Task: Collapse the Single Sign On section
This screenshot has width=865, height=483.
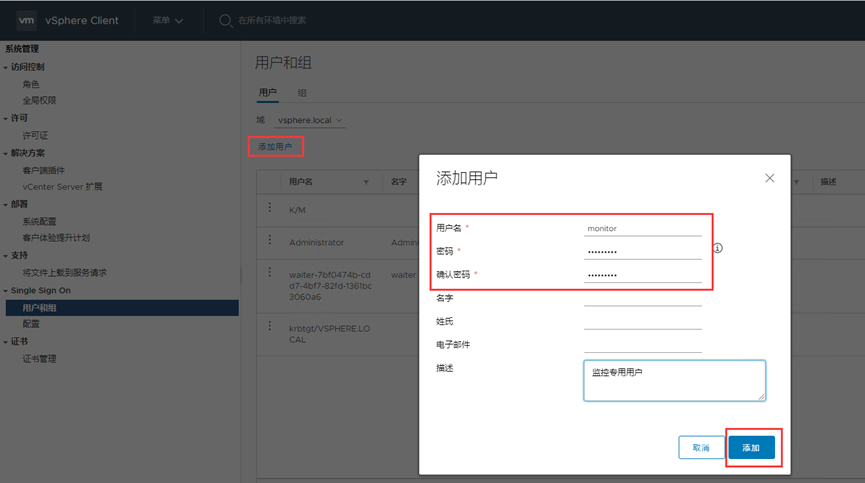Action: 6,291
